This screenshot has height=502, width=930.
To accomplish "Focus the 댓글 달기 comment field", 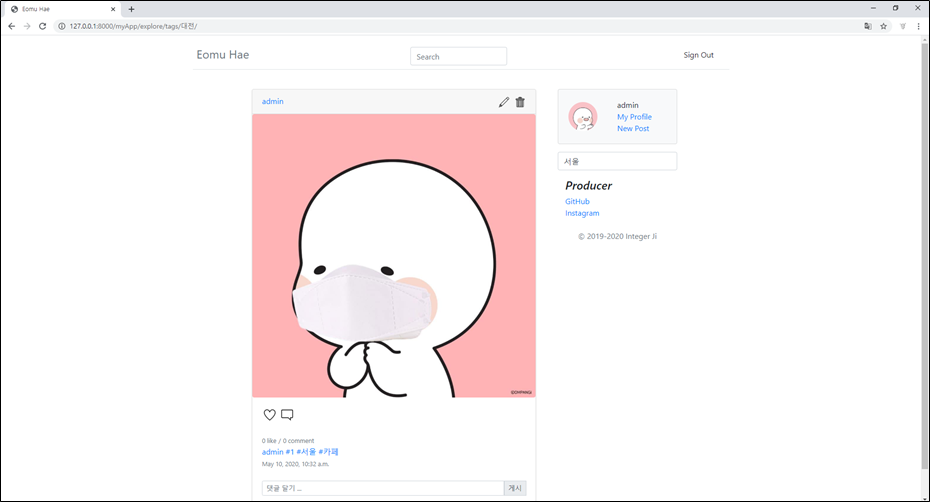I will 383,488.
